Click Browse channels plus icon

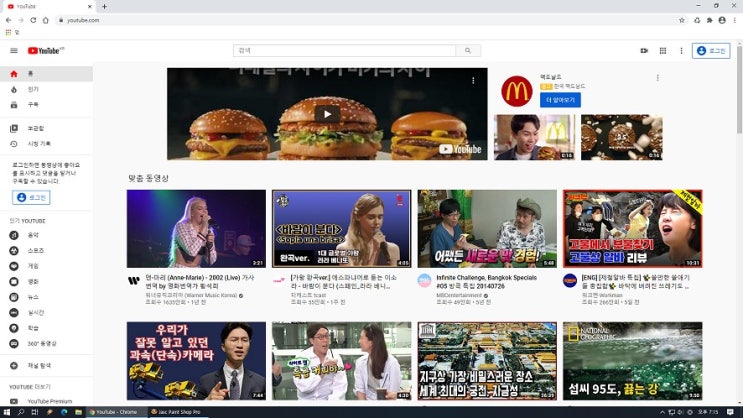pyautogui.click(x=14, y=365)
